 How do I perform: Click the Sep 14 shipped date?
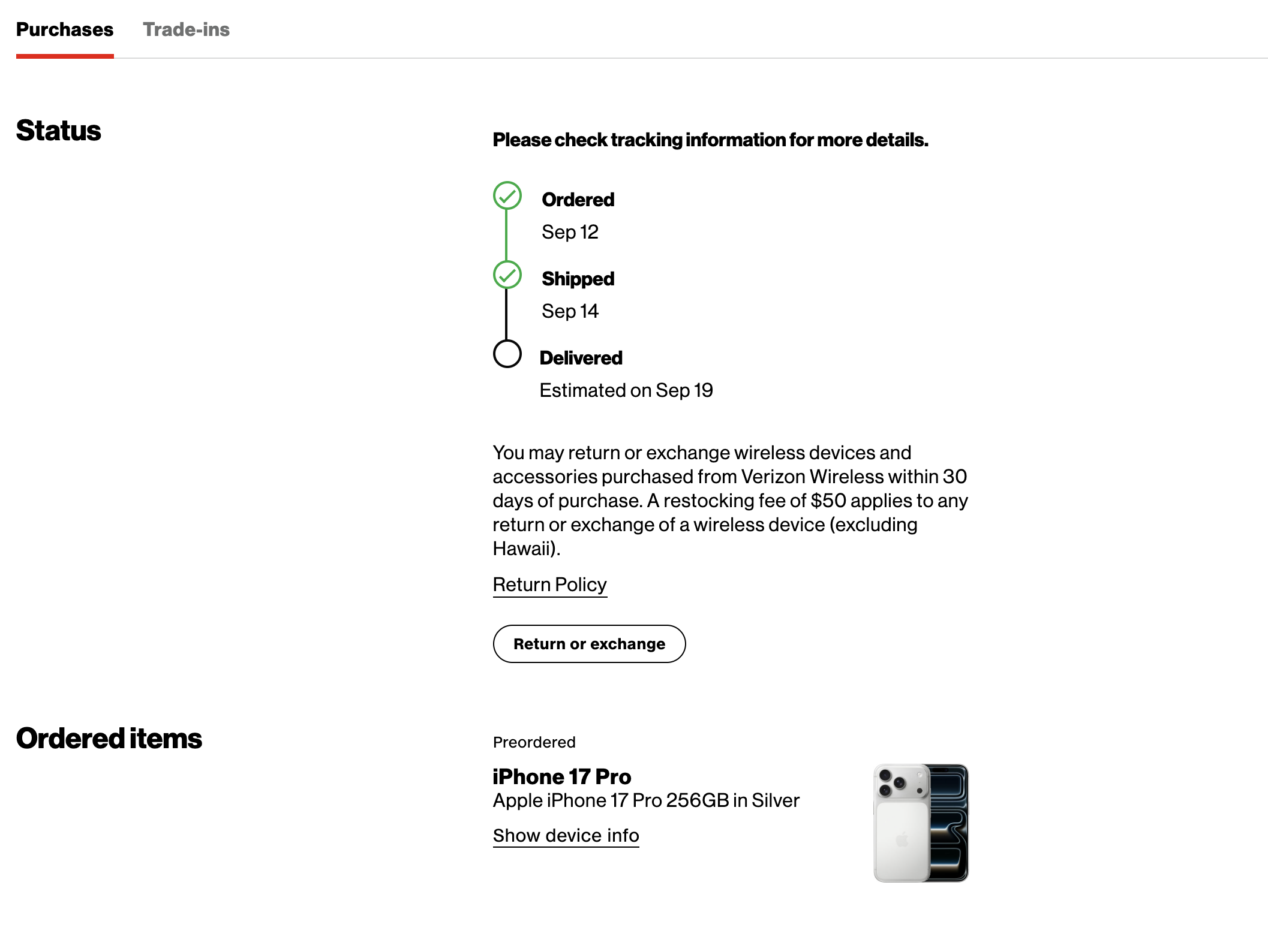pos(570,311)
